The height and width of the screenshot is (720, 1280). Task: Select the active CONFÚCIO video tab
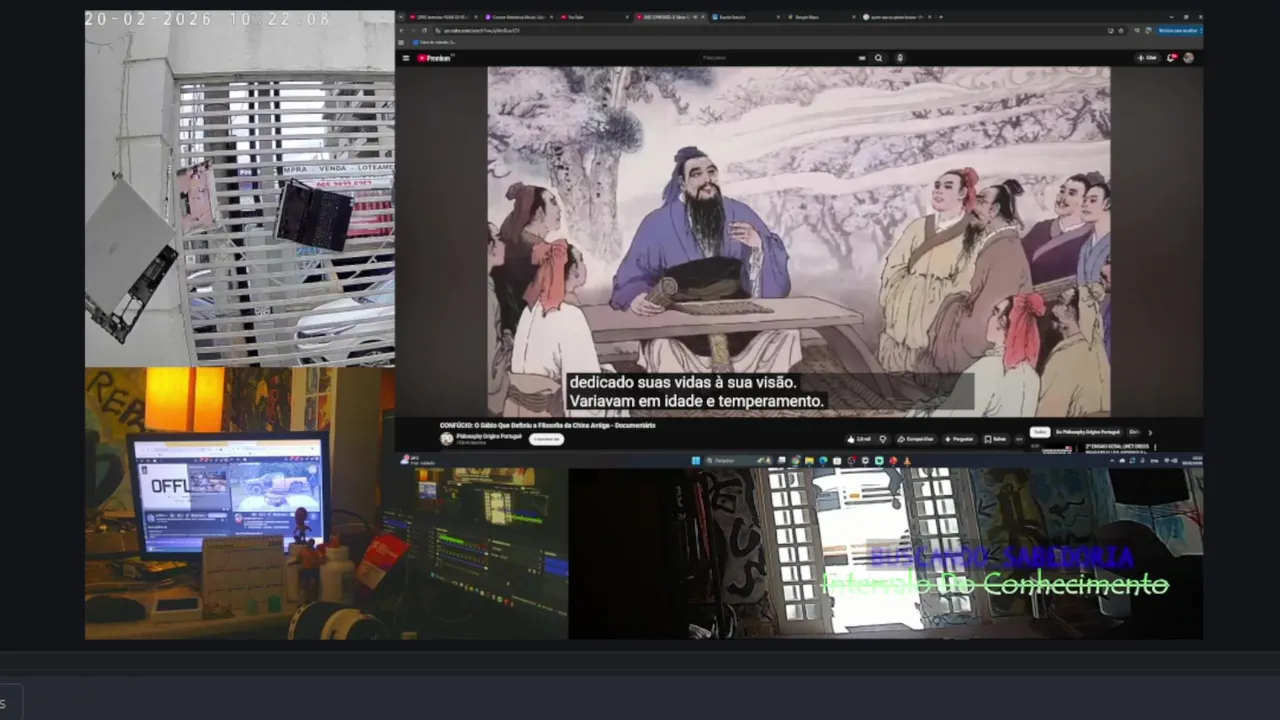[670, 17]
